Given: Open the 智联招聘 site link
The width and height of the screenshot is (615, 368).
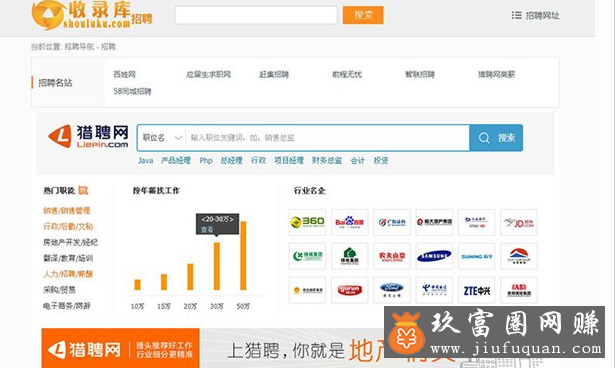Looking at the screenshot, I should 420,74.
